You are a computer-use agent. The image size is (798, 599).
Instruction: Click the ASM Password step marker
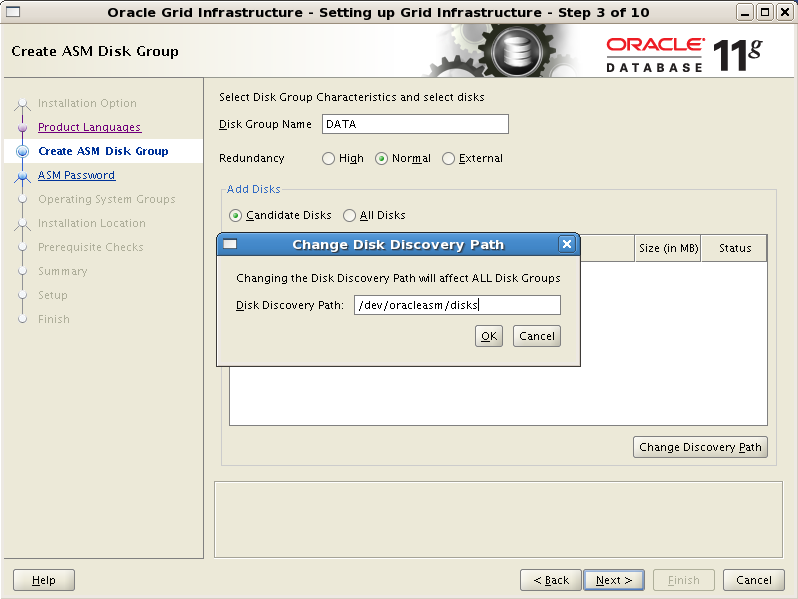click(x=22, y=176)
